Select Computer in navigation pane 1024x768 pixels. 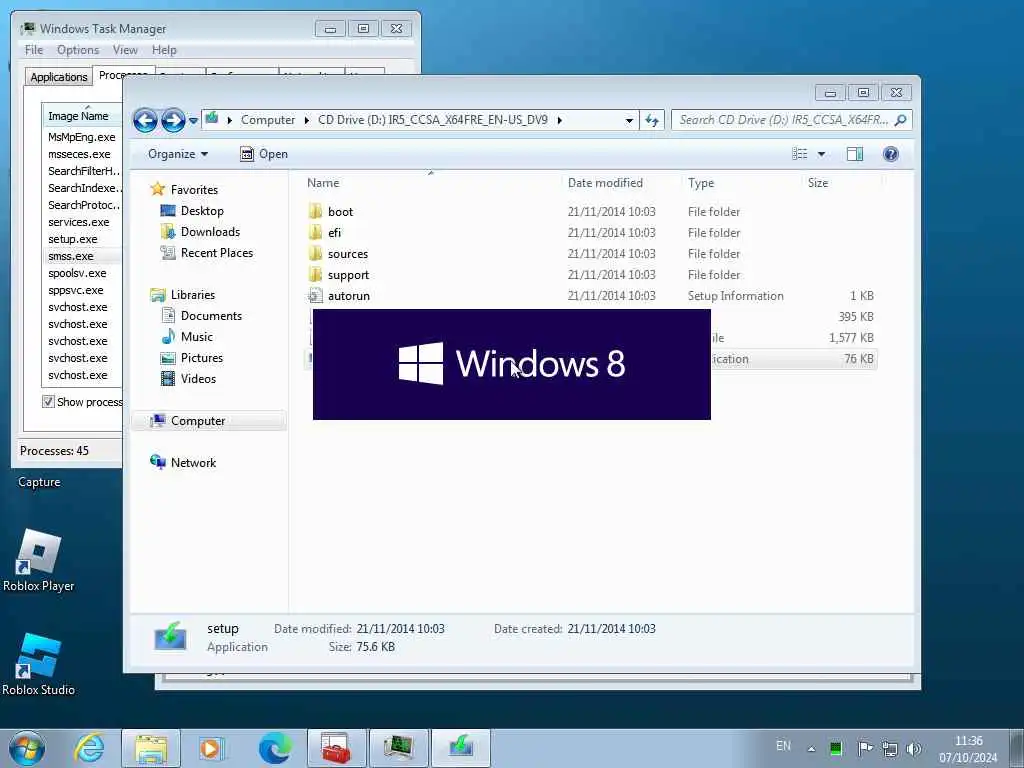198,421
